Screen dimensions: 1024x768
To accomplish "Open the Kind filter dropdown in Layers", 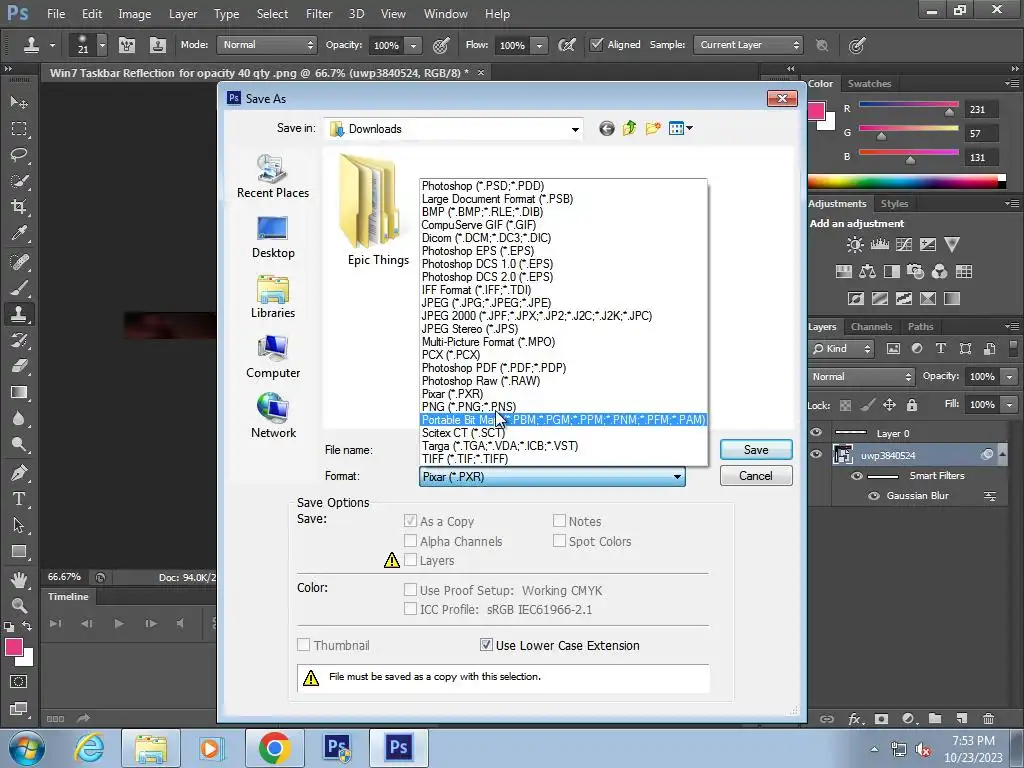I will point(841,349).
